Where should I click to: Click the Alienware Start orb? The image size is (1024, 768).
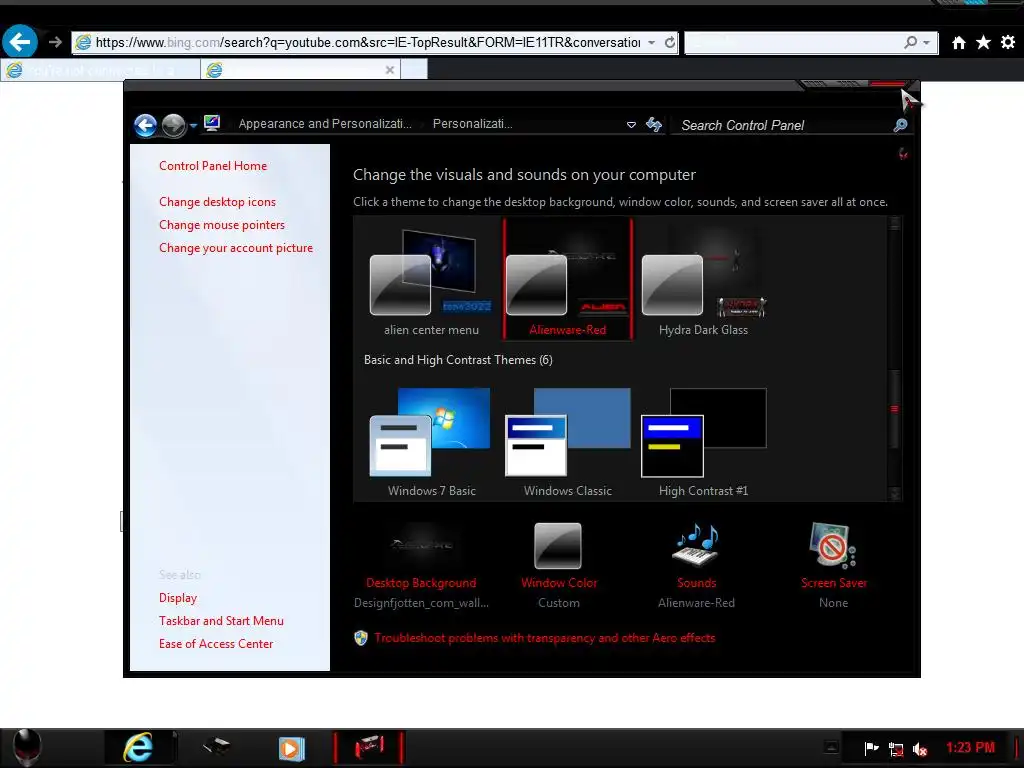coord(27,748)
